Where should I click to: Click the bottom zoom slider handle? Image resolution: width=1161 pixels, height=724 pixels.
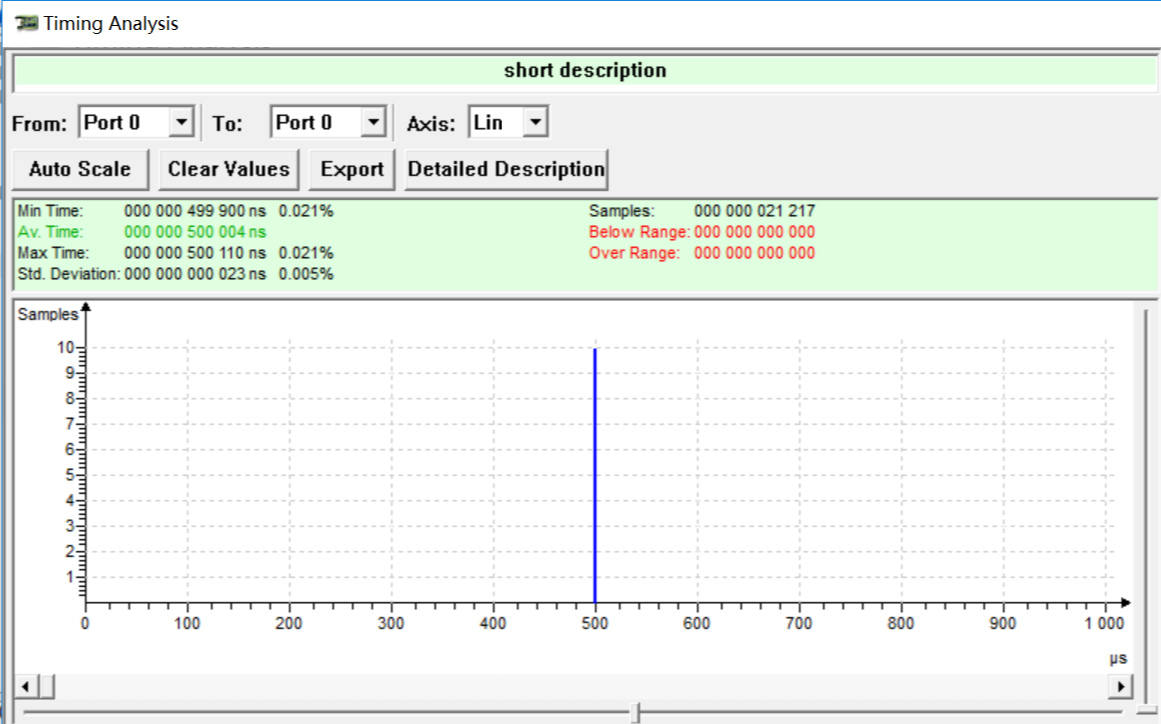[635, 712]
